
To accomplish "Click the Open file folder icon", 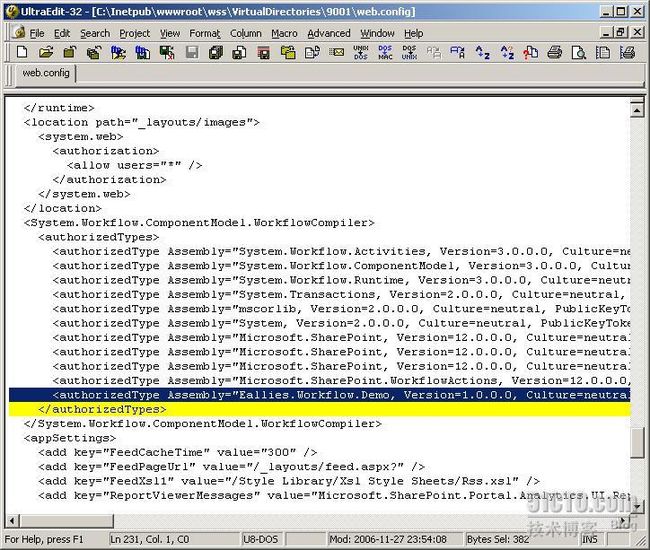I will point(46,53).
